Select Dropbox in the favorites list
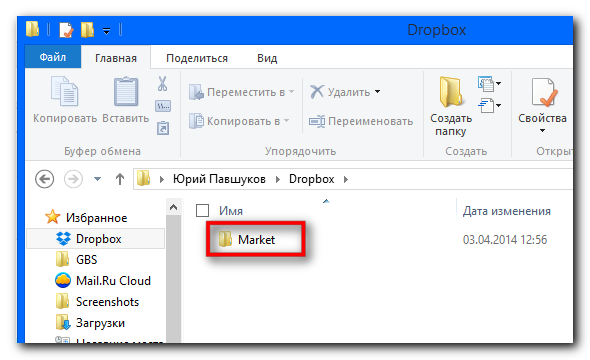This screenshot has height=360, width=590. pyautogui.click(x=96, y=238)
